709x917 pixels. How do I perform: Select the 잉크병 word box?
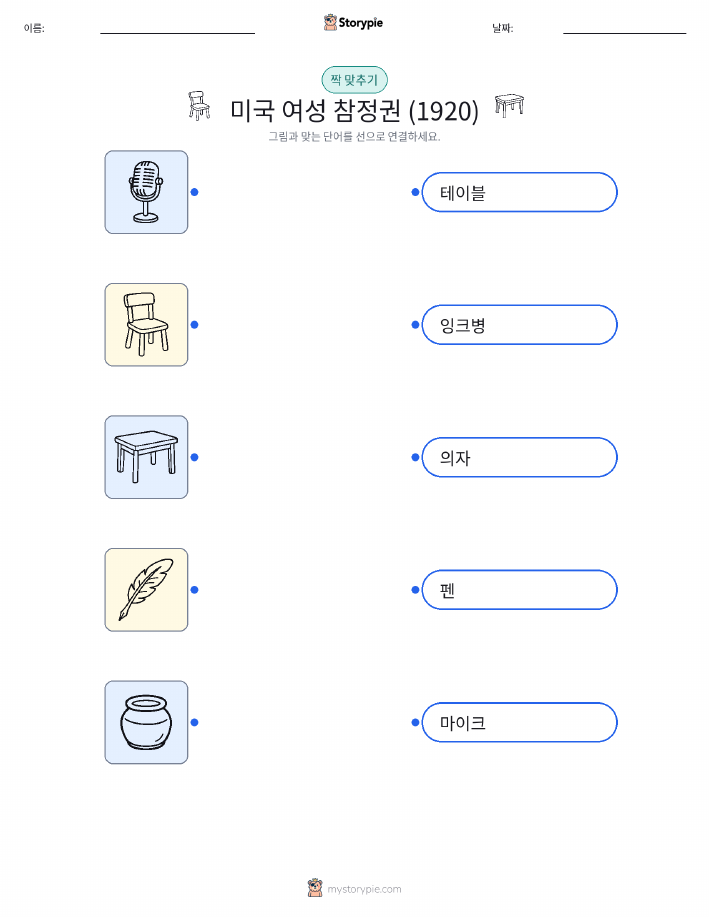519,325
